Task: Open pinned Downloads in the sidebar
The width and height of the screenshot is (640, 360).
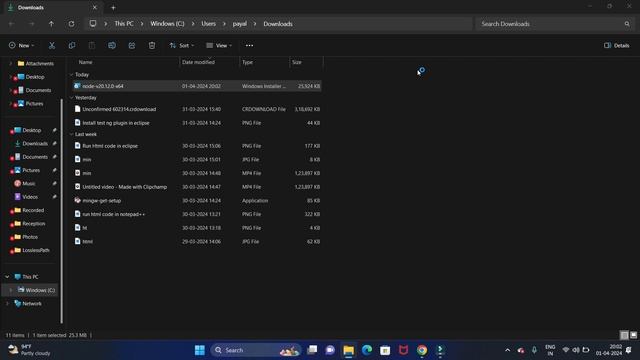Action: click(x=34, y=144)
